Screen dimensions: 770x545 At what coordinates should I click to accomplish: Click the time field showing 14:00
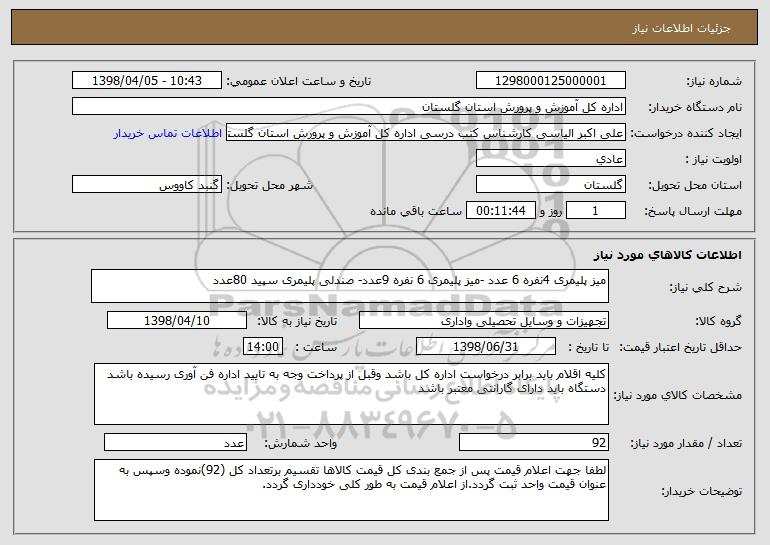[x=263, y=346]
